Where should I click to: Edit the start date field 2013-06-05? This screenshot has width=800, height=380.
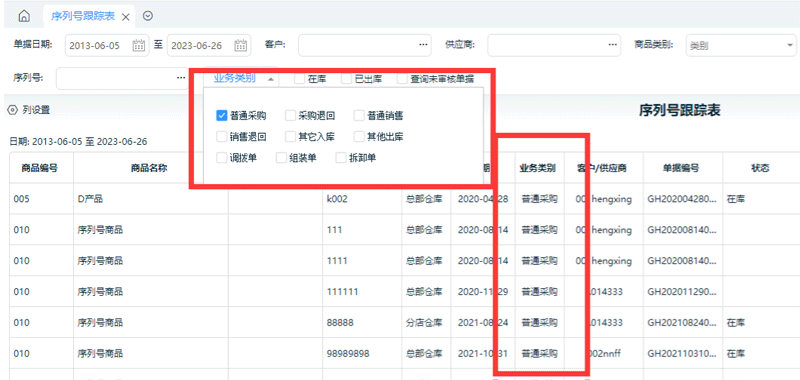coord(107,45)
